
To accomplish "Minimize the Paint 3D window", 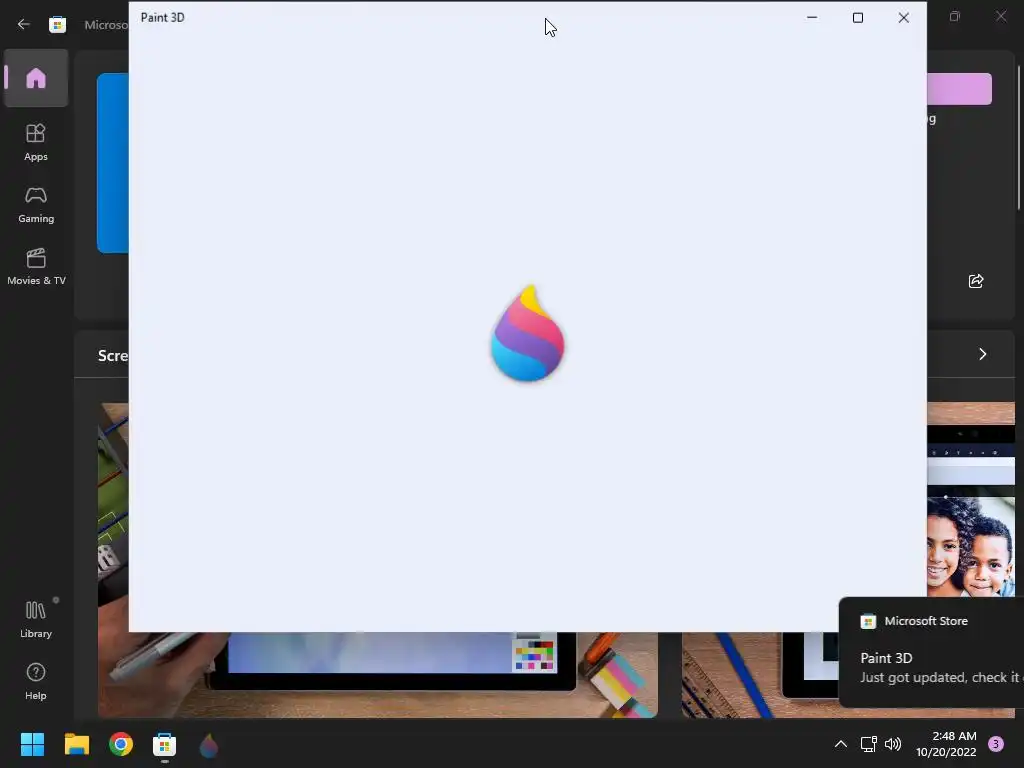I will (812, 18).
